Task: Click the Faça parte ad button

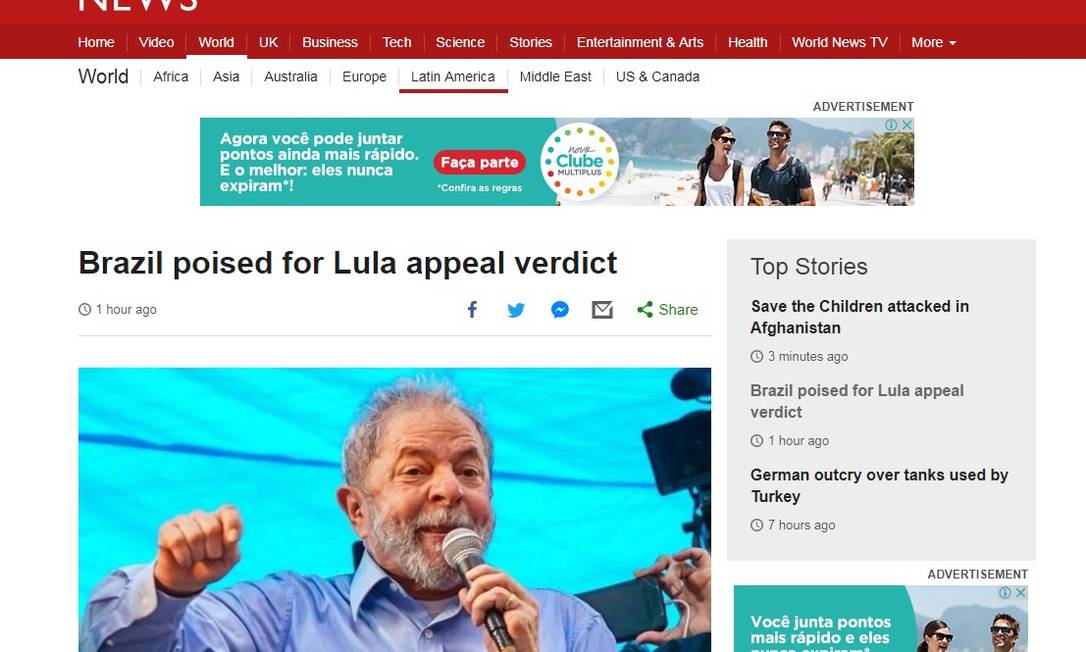Action: click(x=479, y=162)
